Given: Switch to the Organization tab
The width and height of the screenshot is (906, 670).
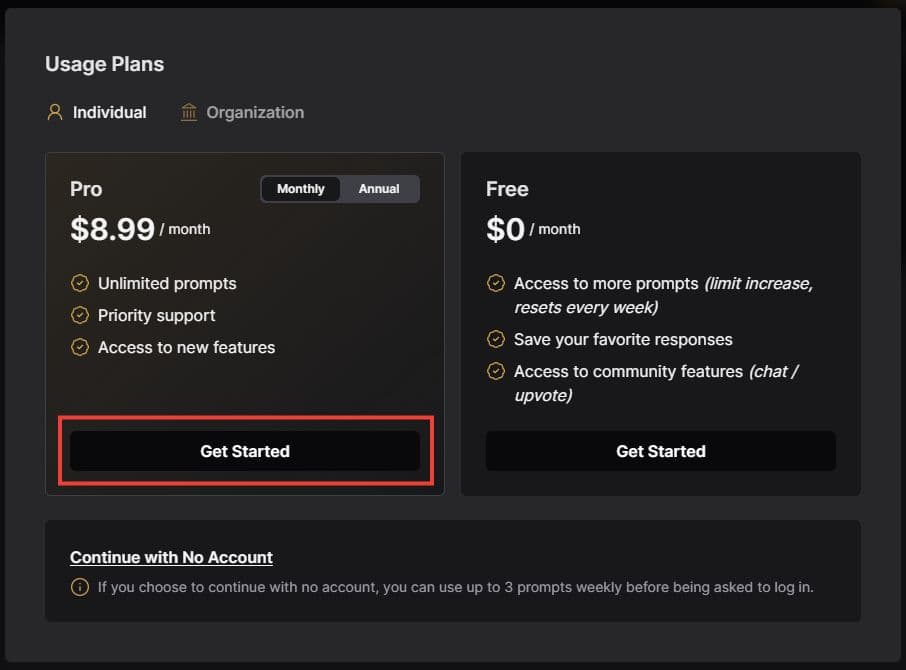Looking at the screenshot, I should tap(254, 112).
